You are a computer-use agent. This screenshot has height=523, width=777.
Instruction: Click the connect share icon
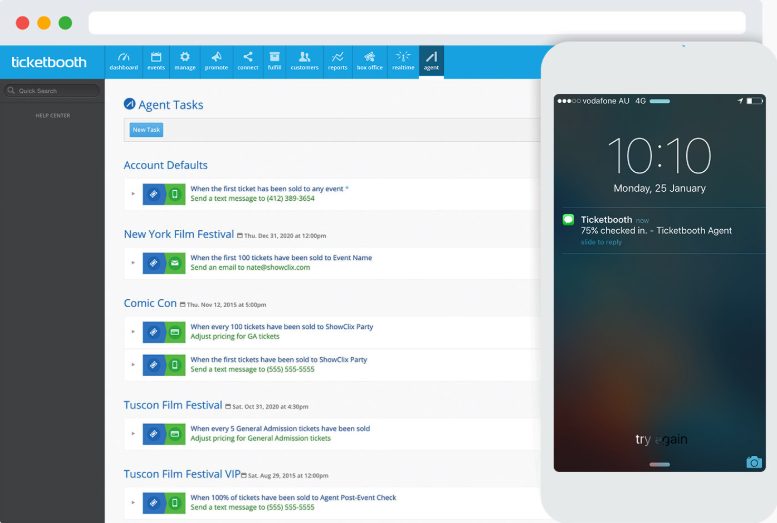pyautogui.click(x=247, y=61)
